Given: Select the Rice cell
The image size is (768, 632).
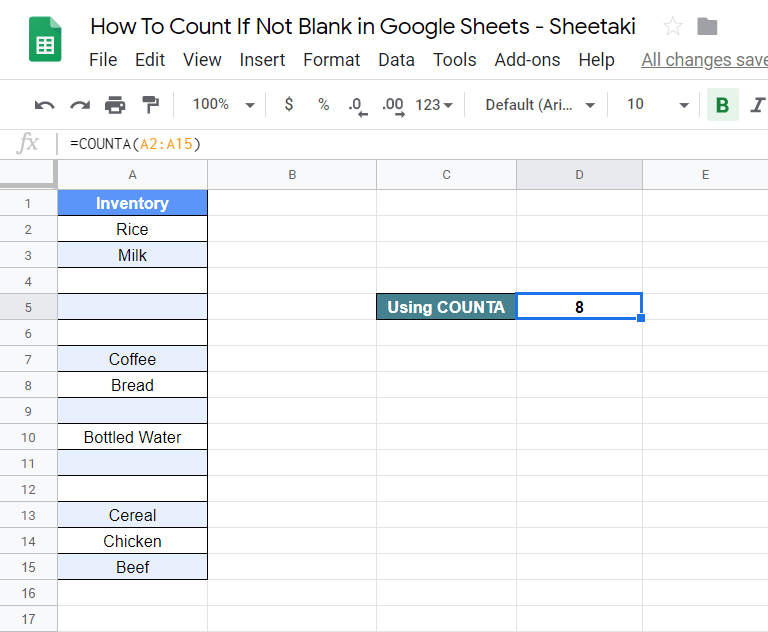Looking at the screenshot, I should (132, 229).
